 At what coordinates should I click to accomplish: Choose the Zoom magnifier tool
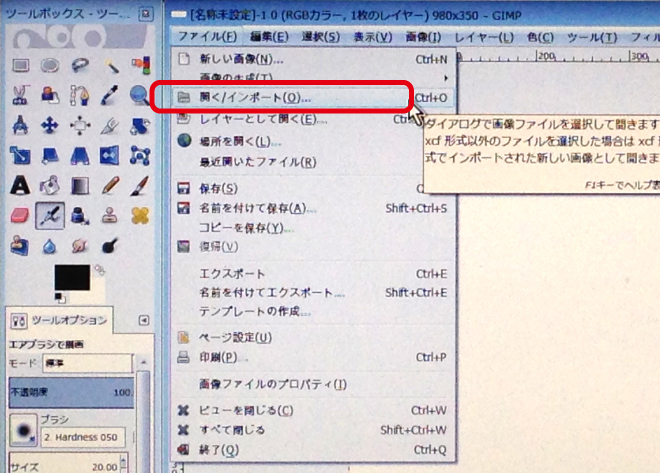[139, 97]
